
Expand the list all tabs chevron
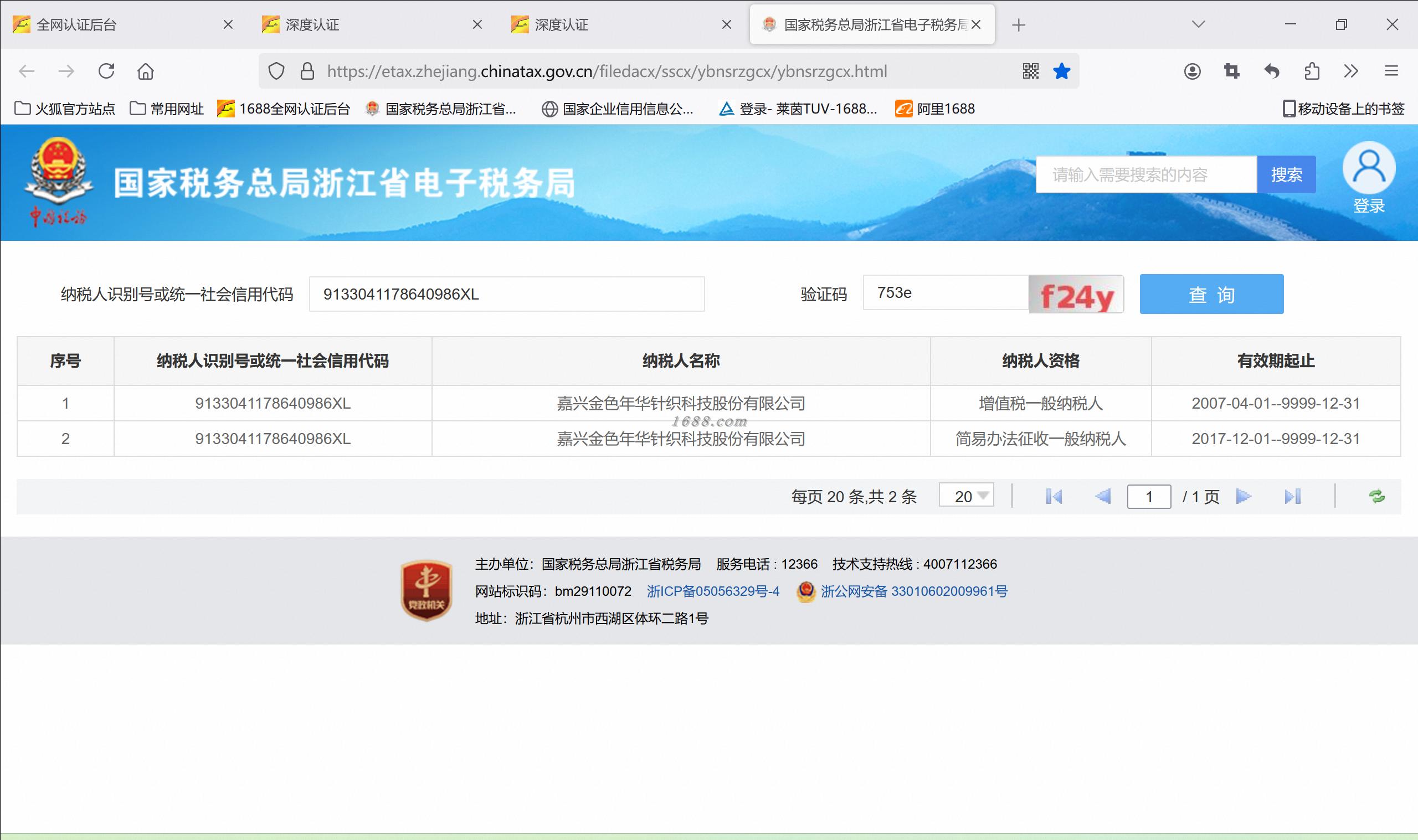pos(1198,24)
